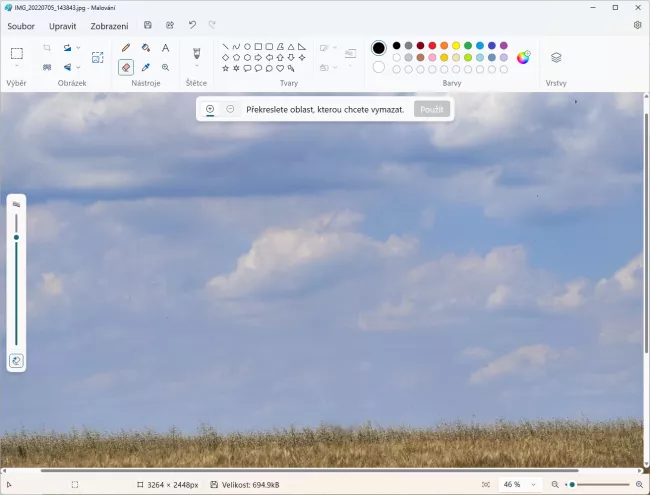Open the Zobrazení menu
This screenshot has height=495, width=650.
tap(109, 25)
